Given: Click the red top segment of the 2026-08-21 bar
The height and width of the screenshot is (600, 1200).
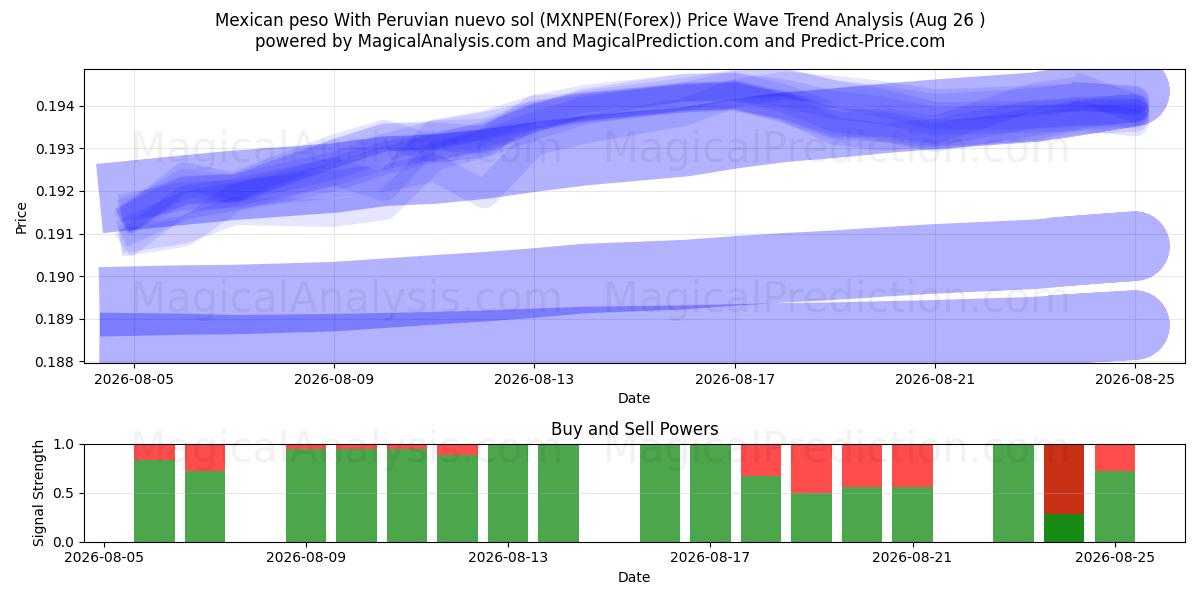Looking at the screenshot, I should click(x=913, y=466).
